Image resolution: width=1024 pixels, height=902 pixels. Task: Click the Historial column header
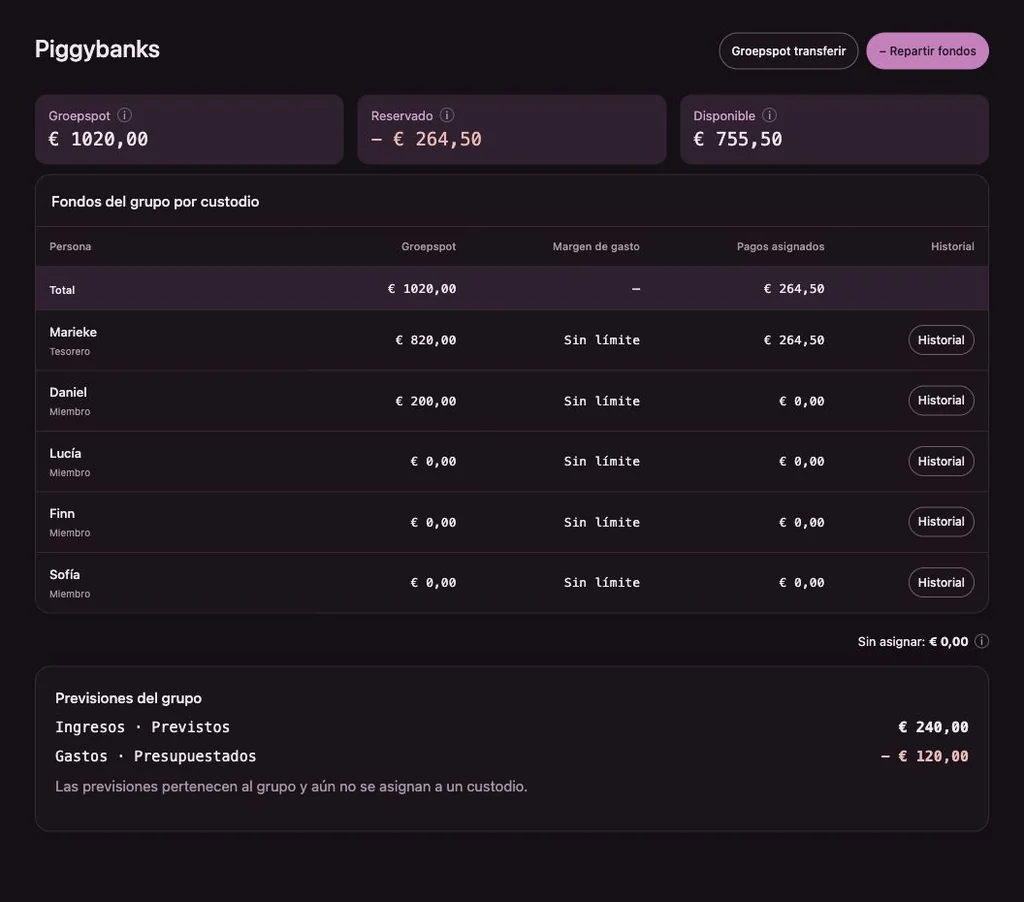pos(952,246)
